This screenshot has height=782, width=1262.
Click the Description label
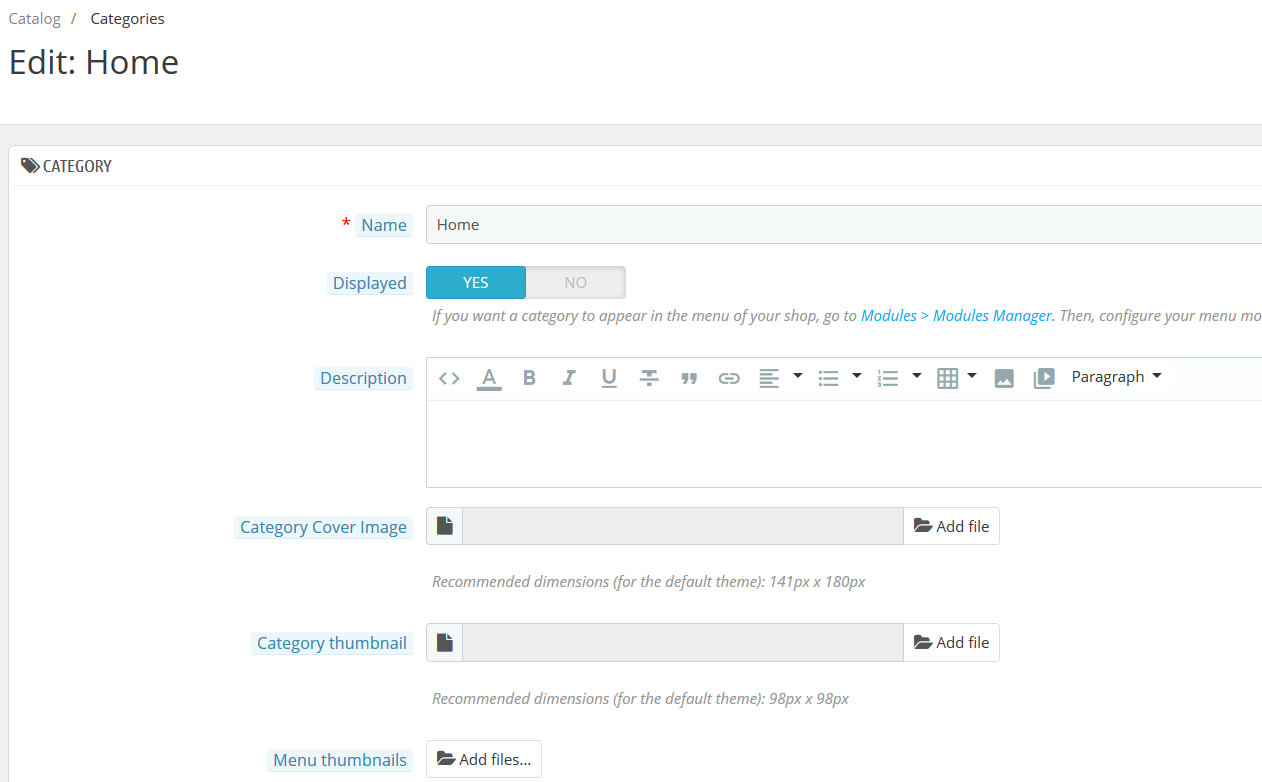363,378
